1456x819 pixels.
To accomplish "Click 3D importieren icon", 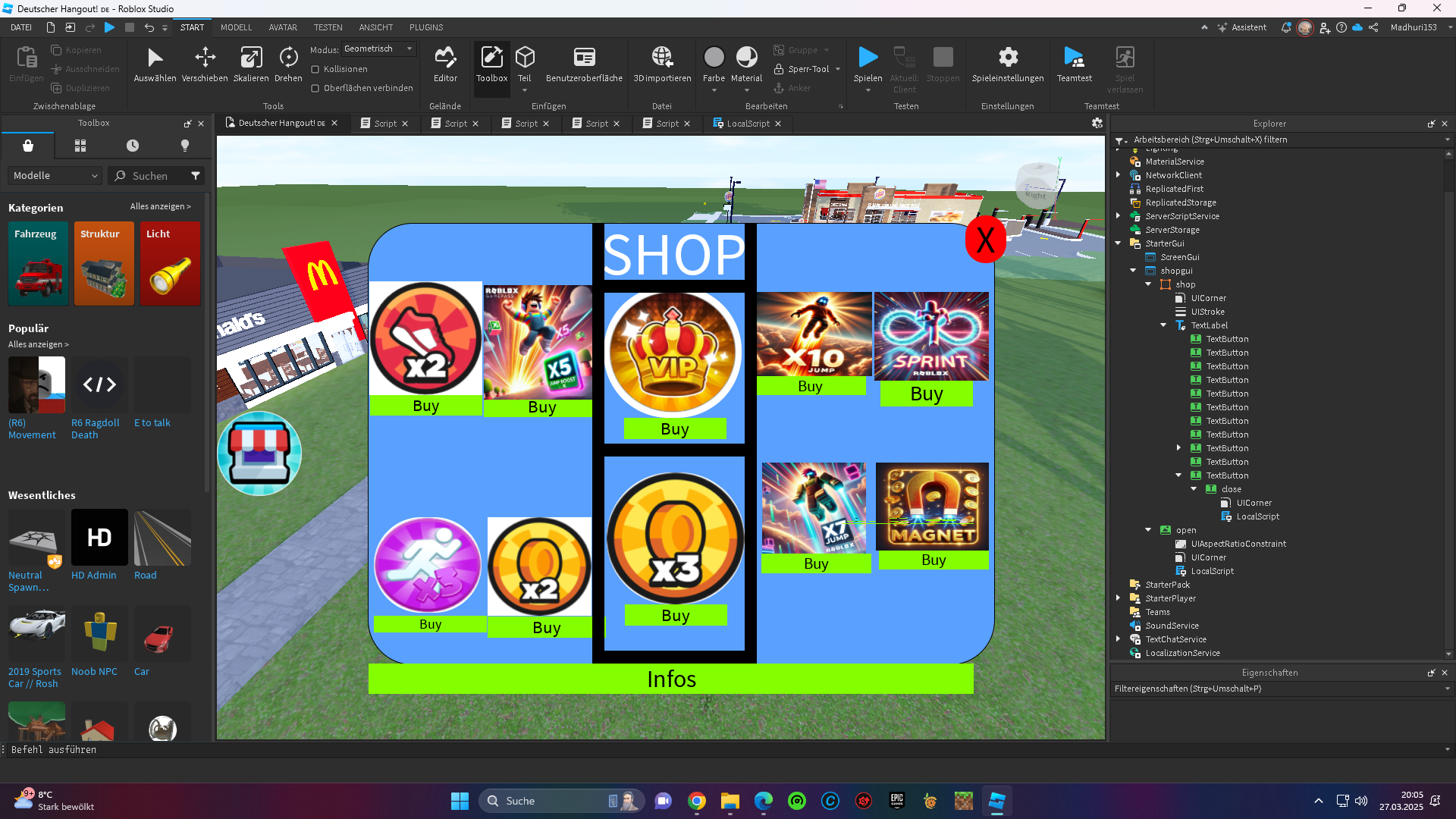I will (662, 64).
